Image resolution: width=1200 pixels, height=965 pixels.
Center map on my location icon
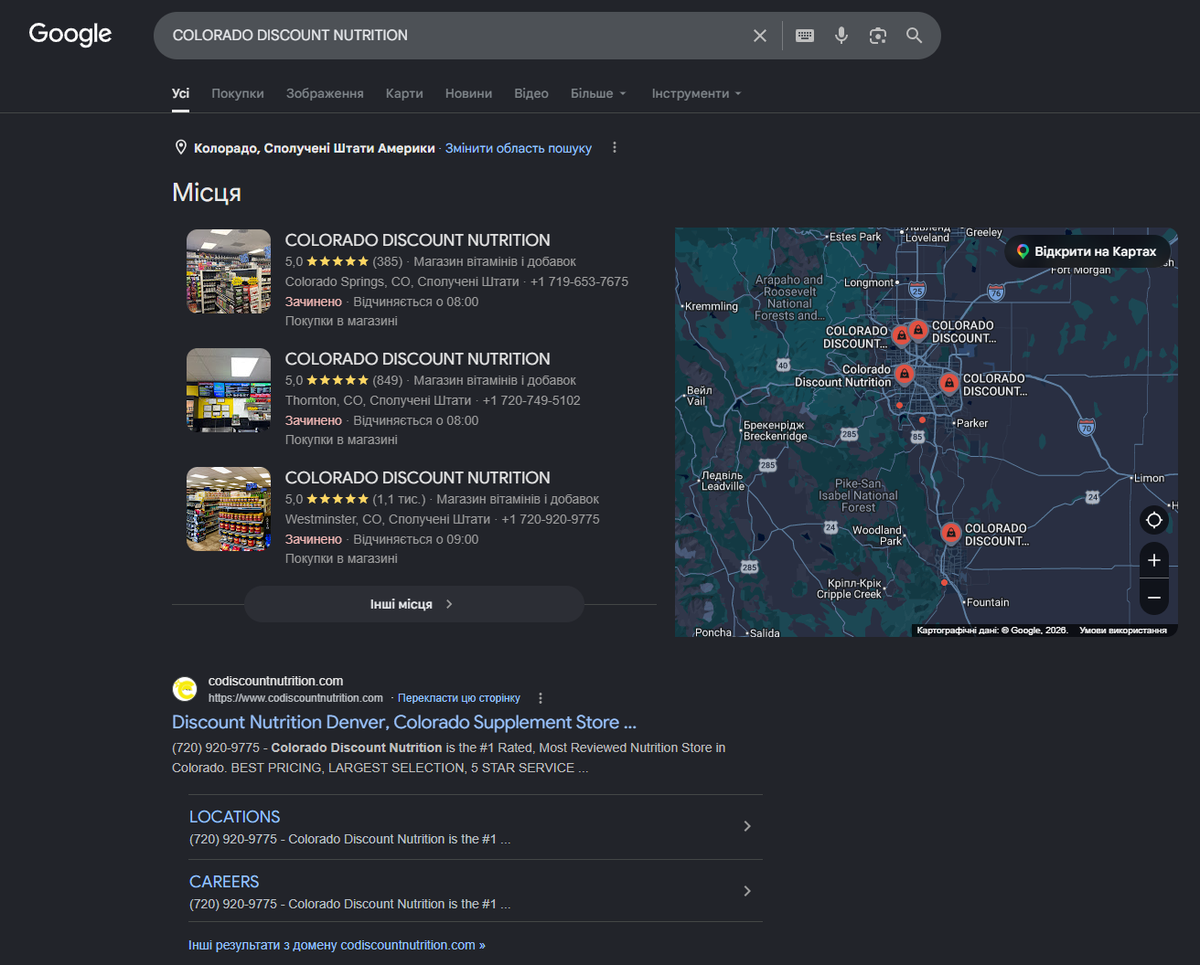click(x=1154, y=520)
